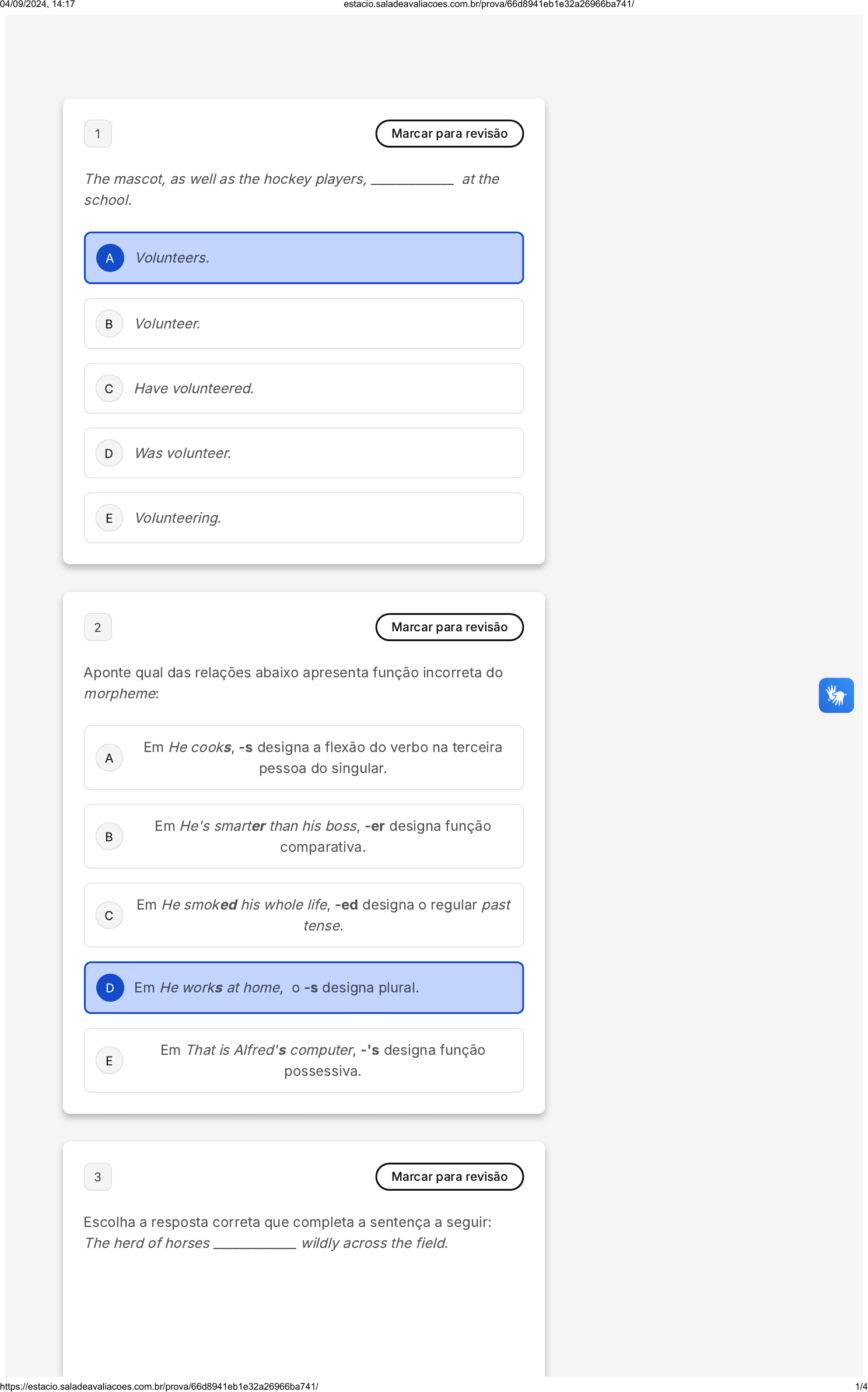Select question 2 option D about 'He works'

coord(303,988)
